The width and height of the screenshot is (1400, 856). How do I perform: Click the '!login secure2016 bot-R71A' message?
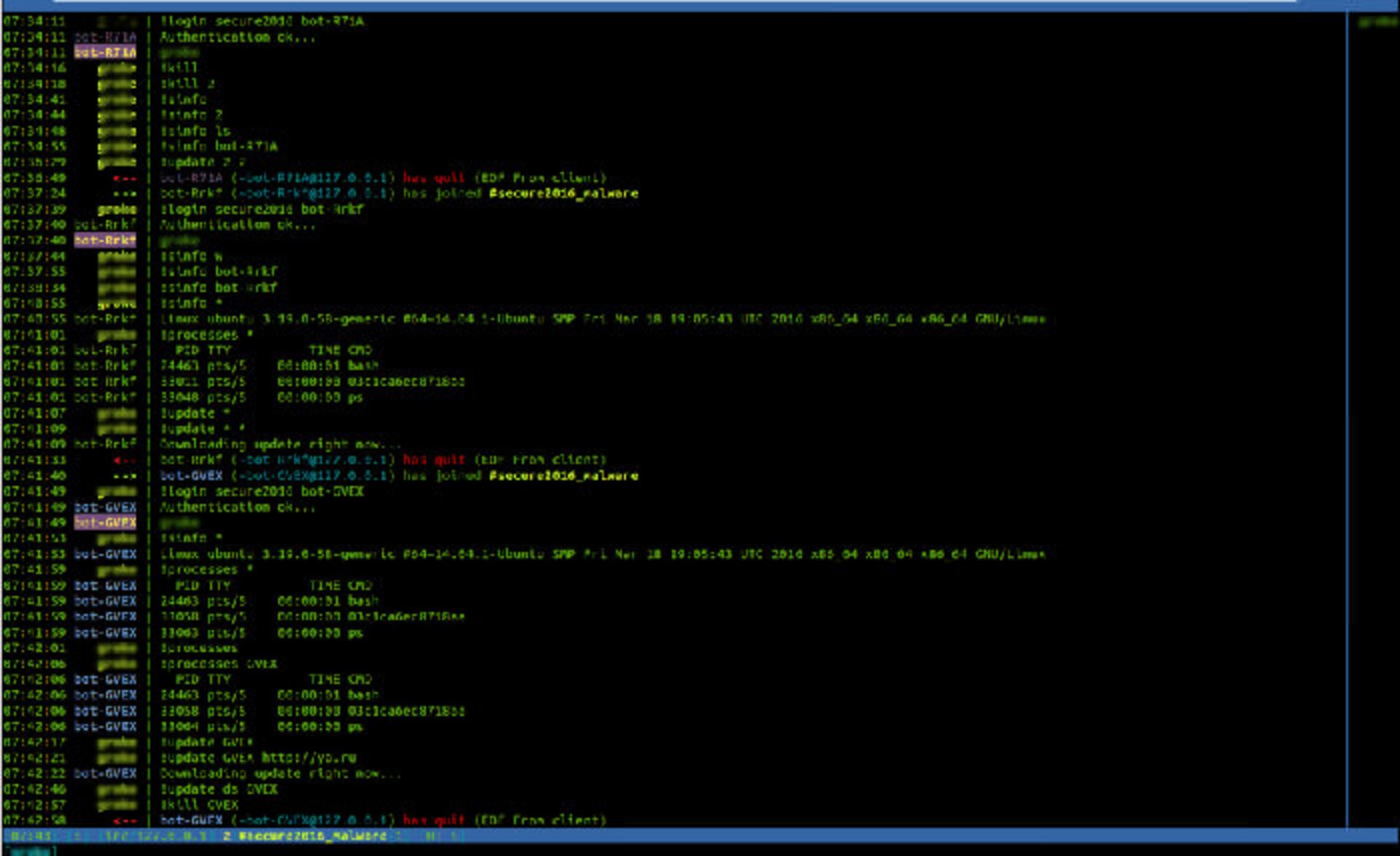261,21
